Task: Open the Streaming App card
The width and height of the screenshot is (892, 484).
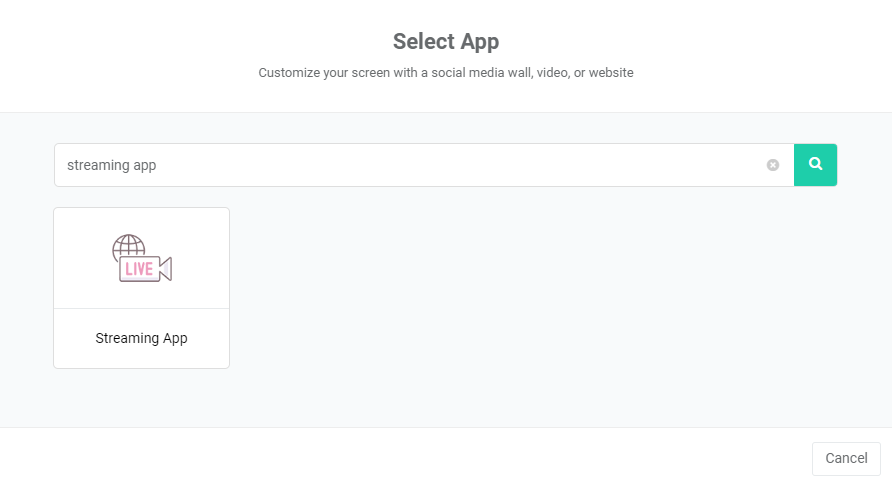Action: (141, 288)
